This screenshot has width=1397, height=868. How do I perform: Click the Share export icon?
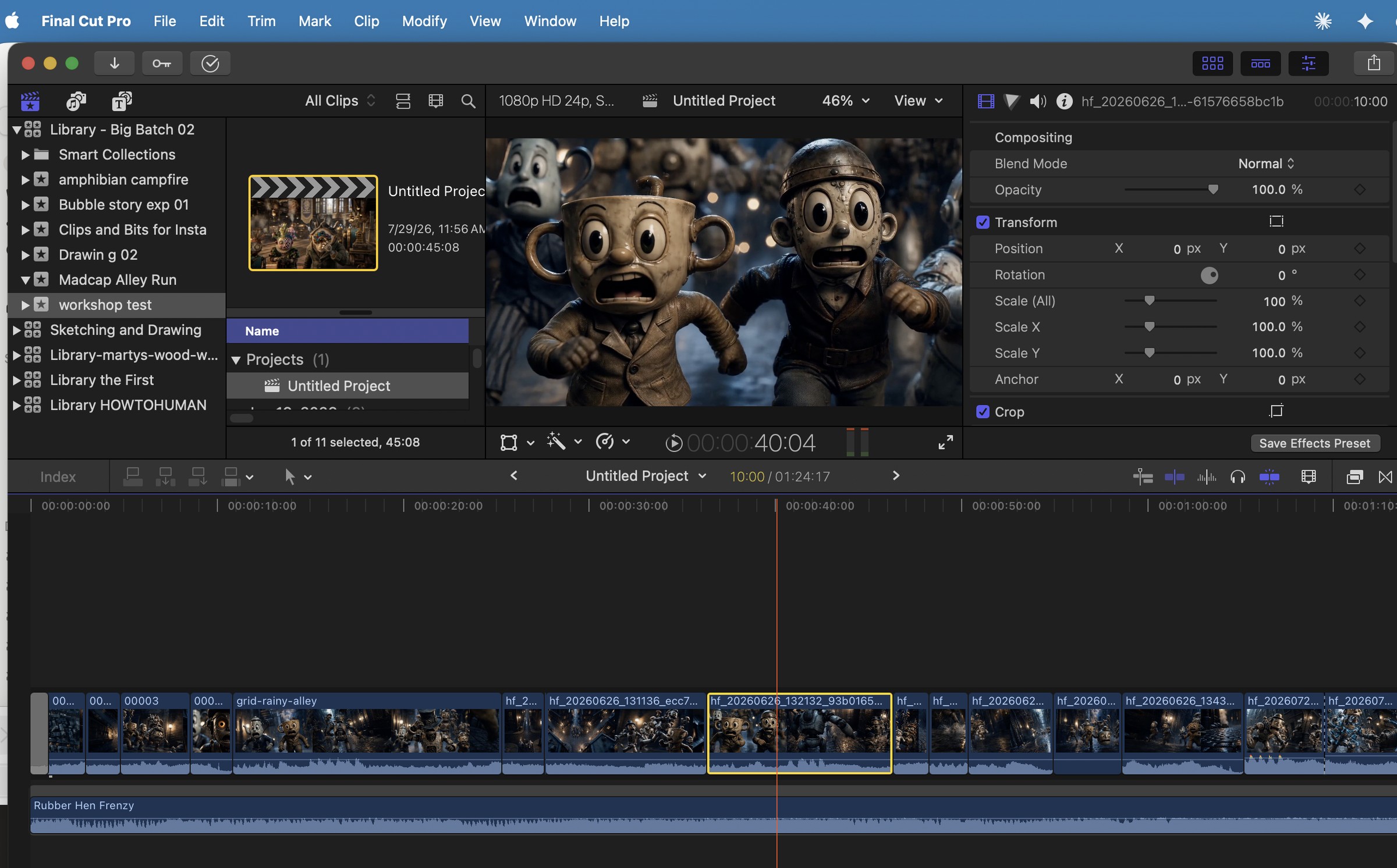click(x=1374, y=63)
